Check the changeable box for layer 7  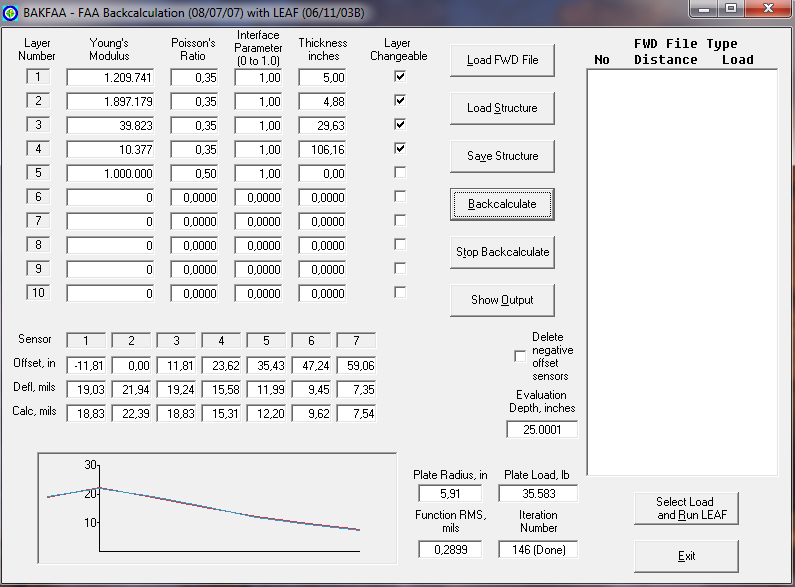pos(400,221)
